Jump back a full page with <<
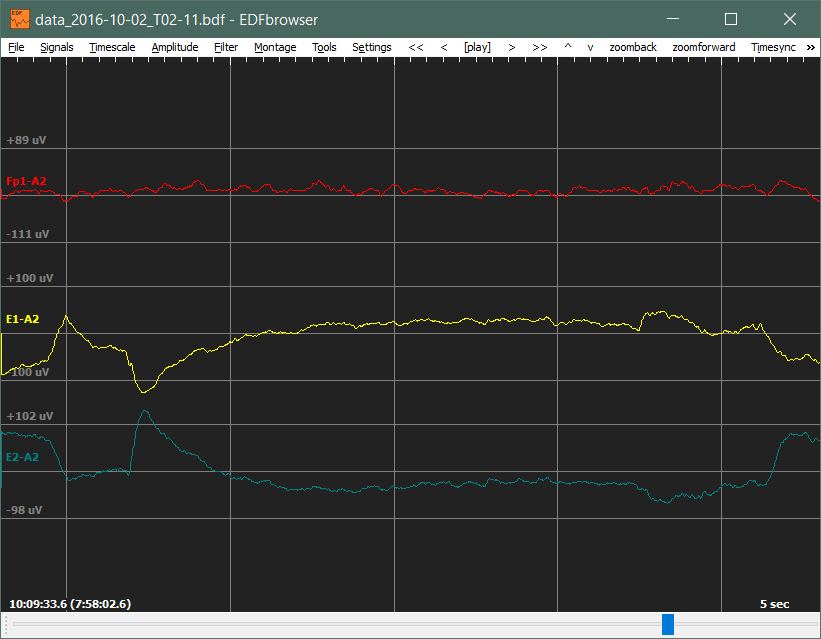The image size is (821, 639). pyautogui.click(x=416, y=47)
